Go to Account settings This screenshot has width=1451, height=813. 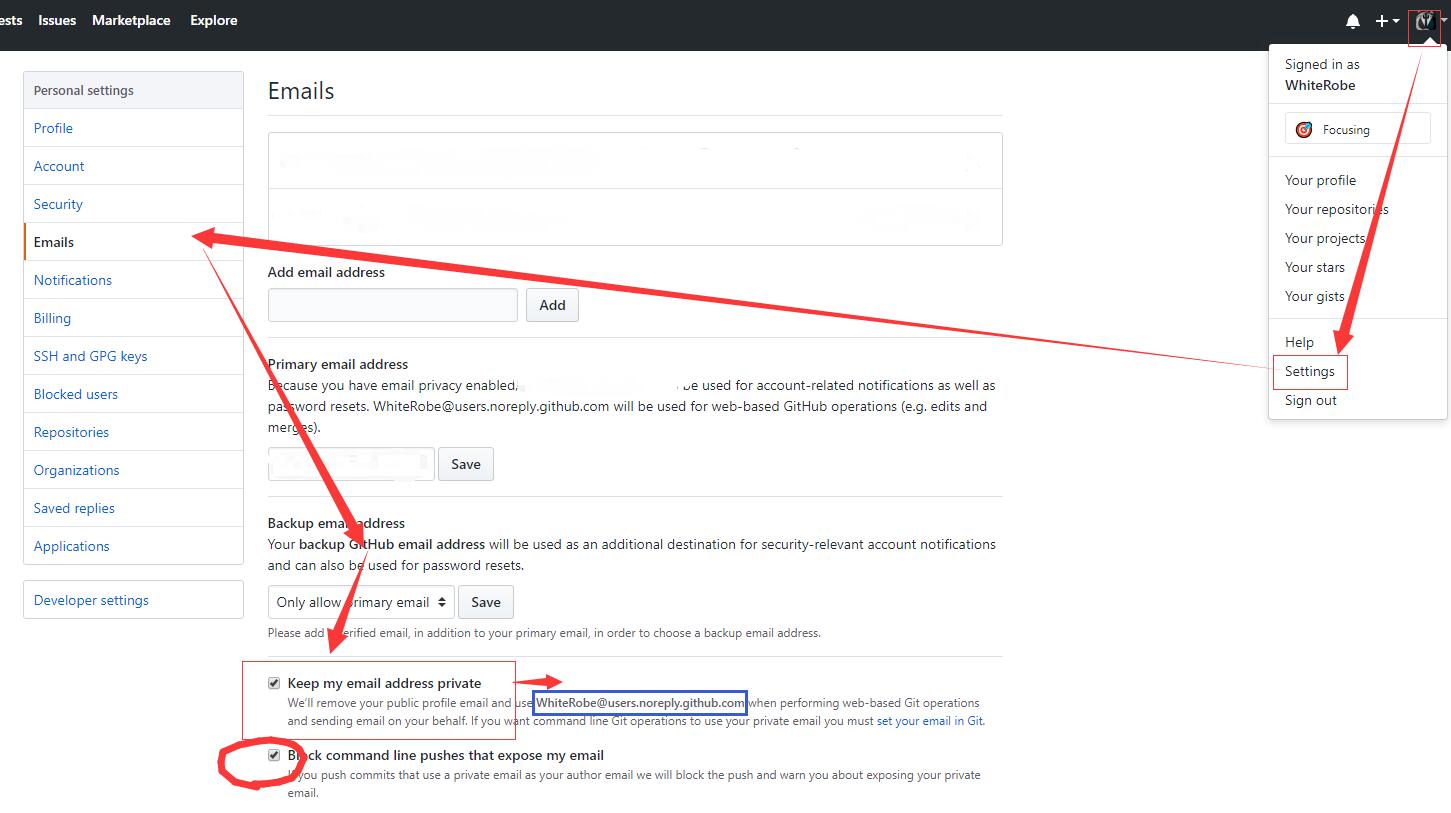133,166
